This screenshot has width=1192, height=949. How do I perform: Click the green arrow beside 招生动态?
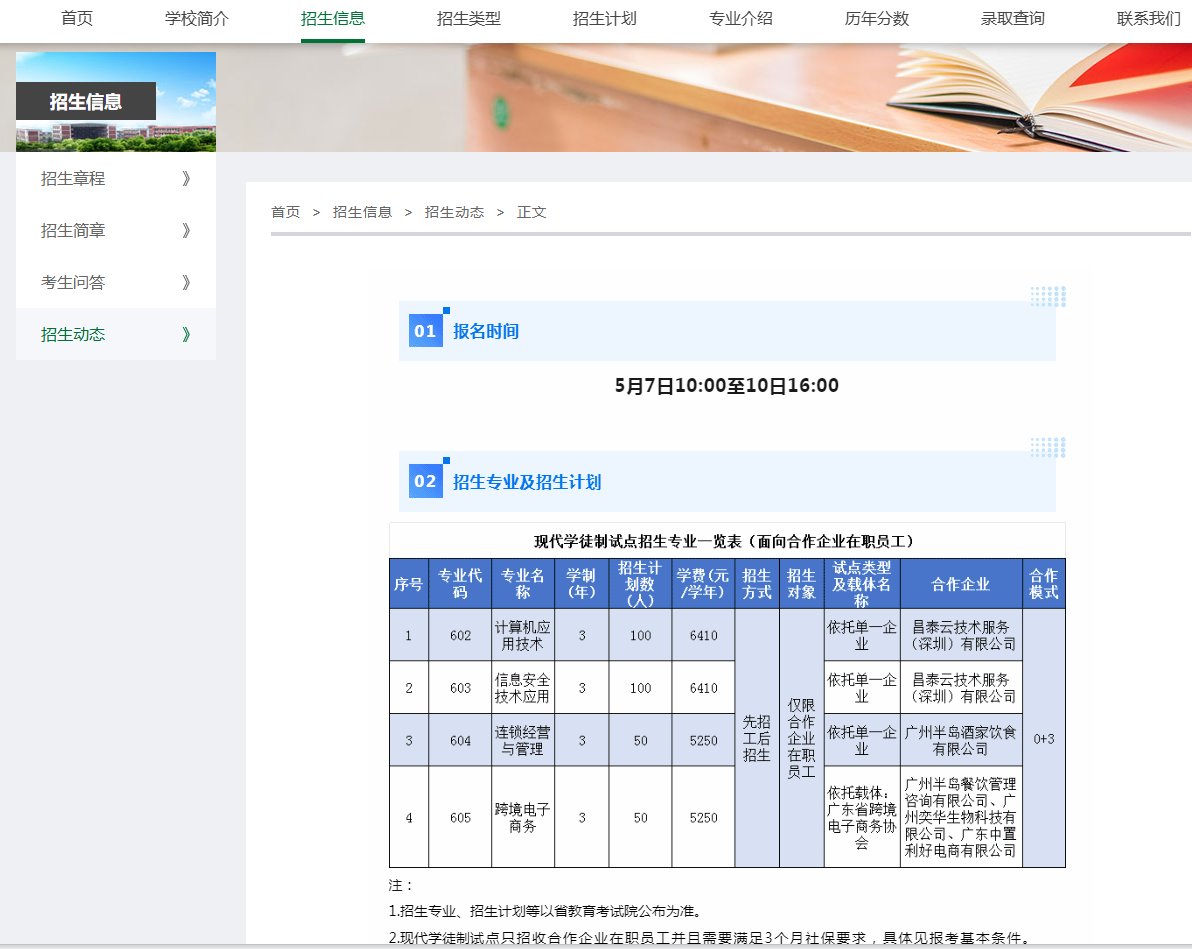(186, 334)
